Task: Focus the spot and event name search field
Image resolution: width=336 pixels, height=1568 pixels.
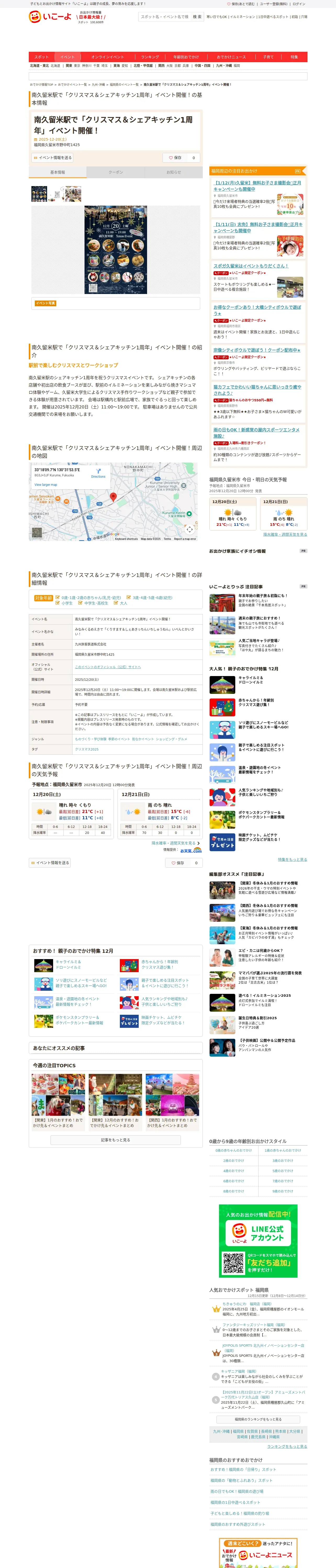Action: point(165,17)
